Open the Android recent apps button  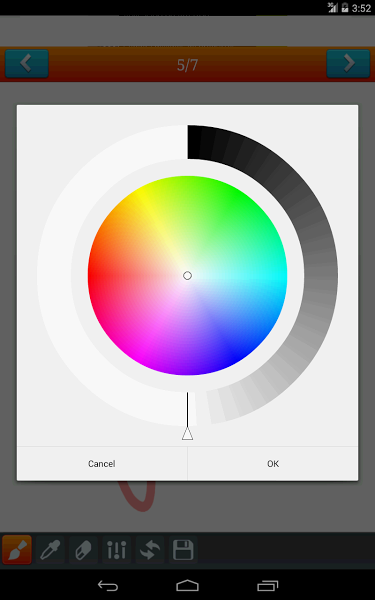pyautogui.click(x=267, y=585)
